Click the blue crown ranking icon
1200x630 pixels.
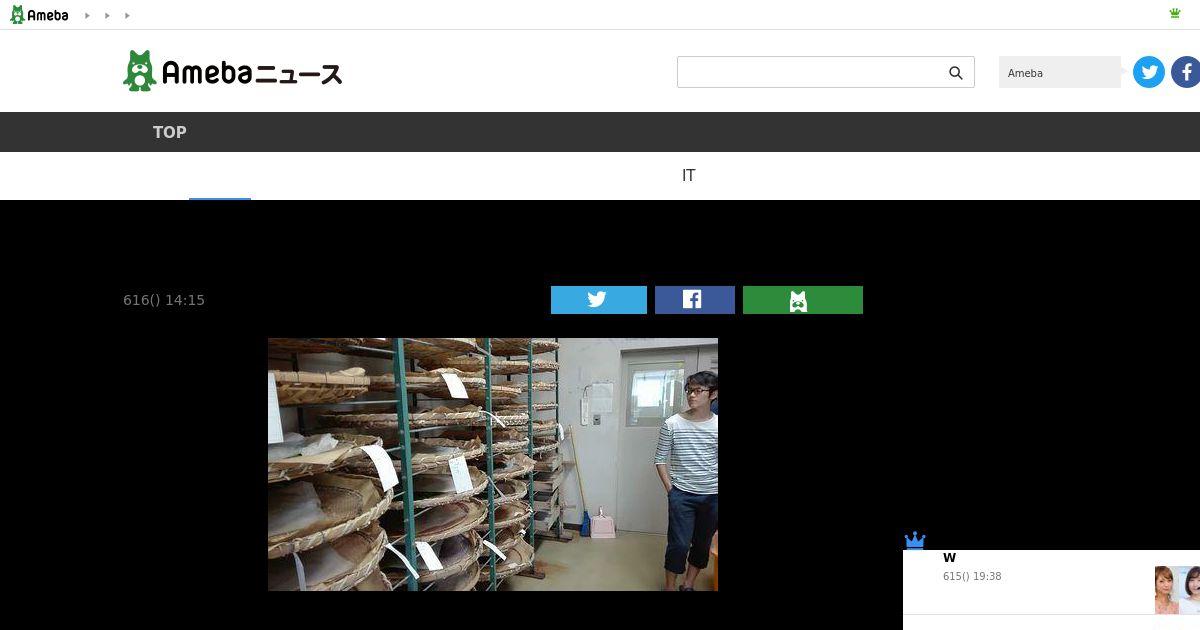pos(915,540)
